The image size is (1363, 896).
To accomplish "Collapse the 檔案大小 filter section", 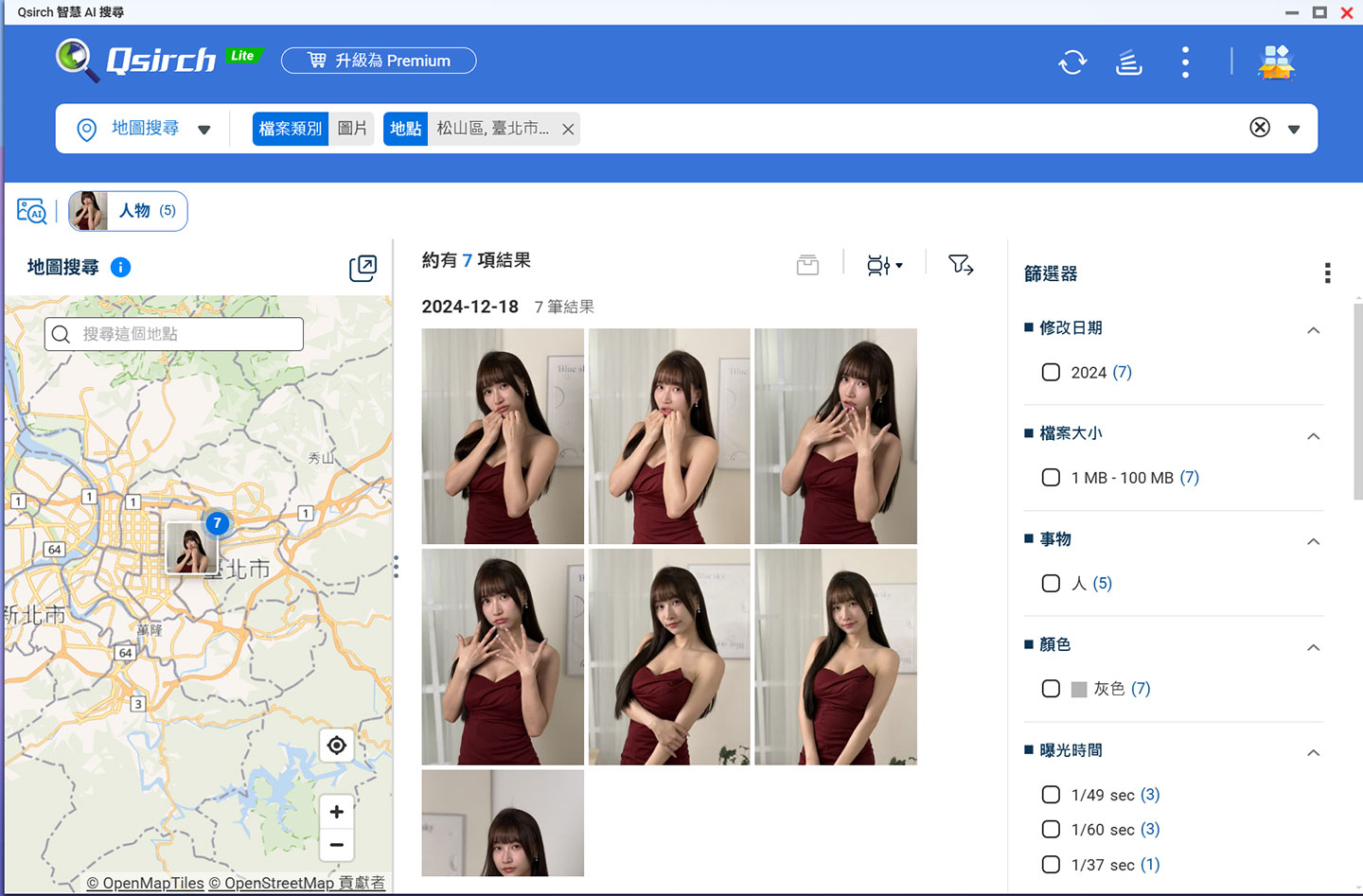I will click(1314, 436).
